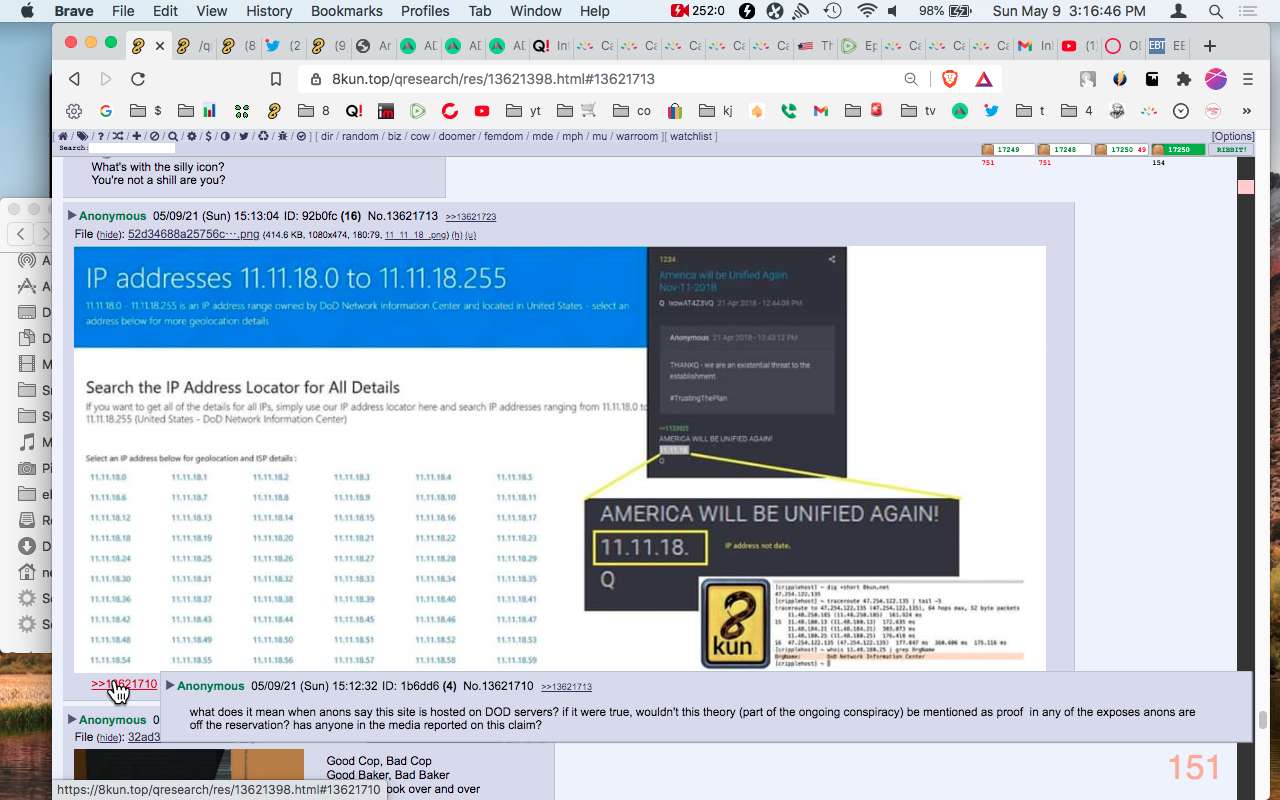Open the YouTube red bookmark icon
This screenshot has width=1280, height=800.
pyautogui.click(x=482, y=111)
